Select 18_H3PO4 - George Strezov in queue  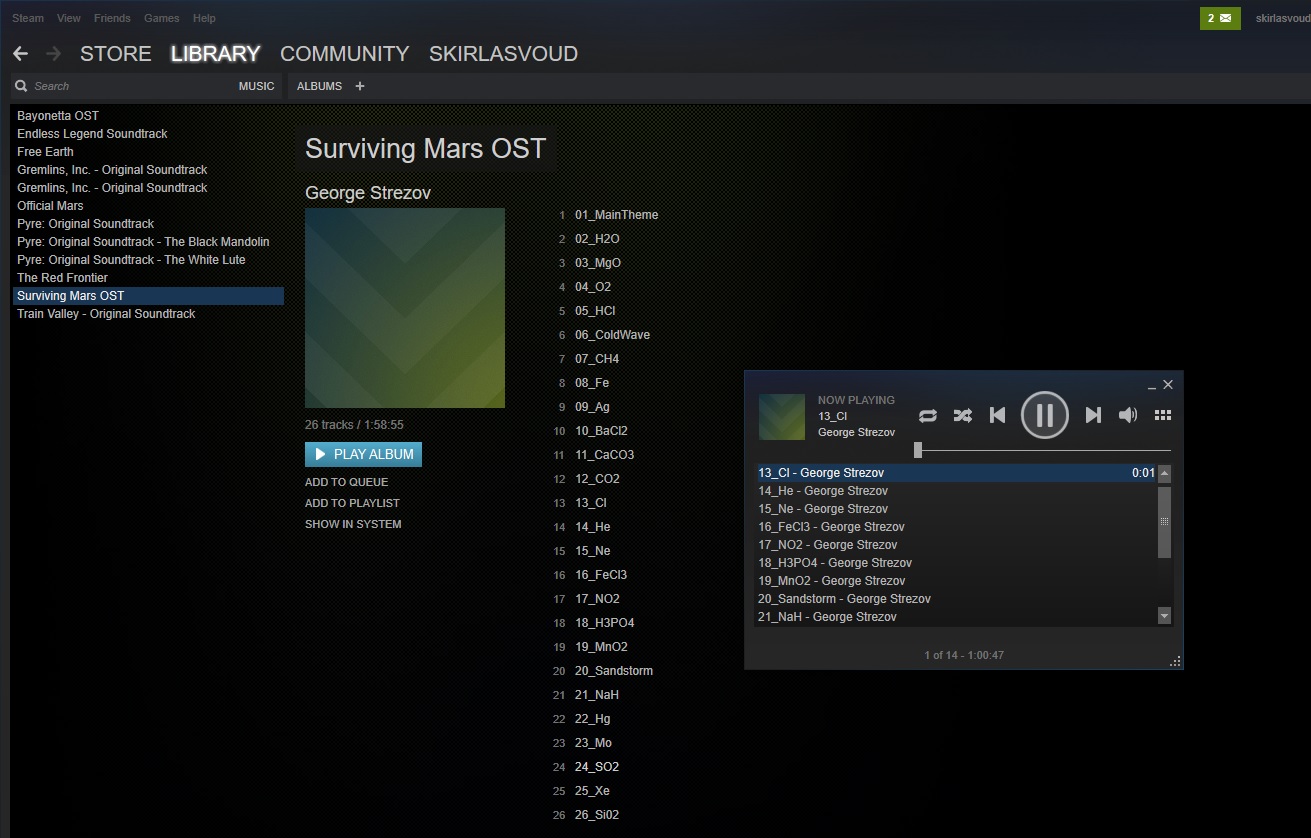pos(956,563)
